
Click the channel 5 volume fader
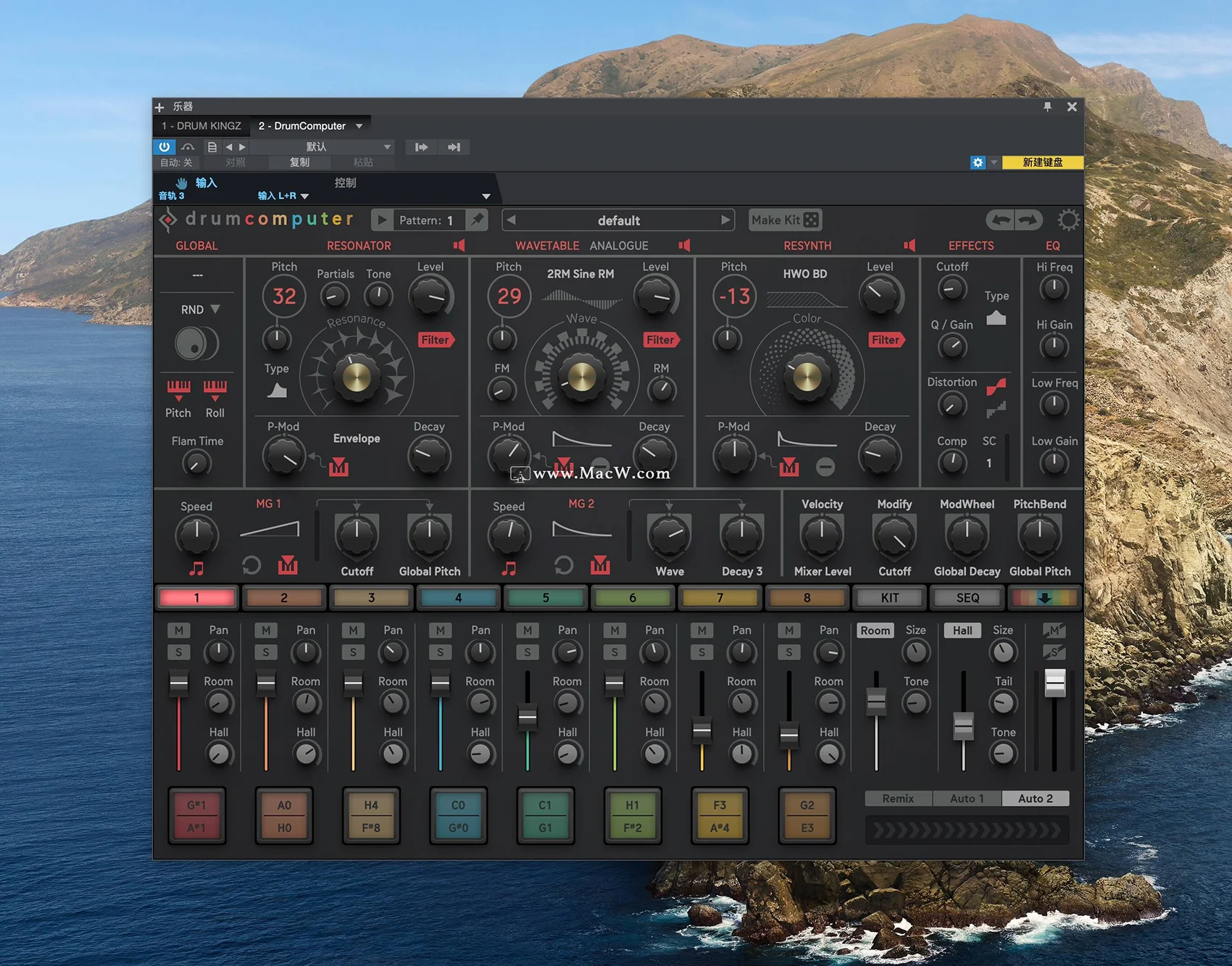[x=528, y=717]
